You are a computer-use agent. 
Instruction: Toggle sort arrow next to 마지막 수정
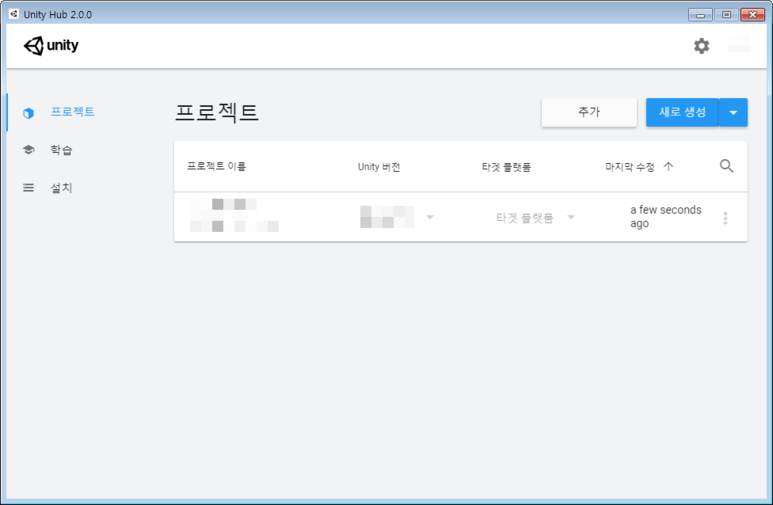pos(668,166)
